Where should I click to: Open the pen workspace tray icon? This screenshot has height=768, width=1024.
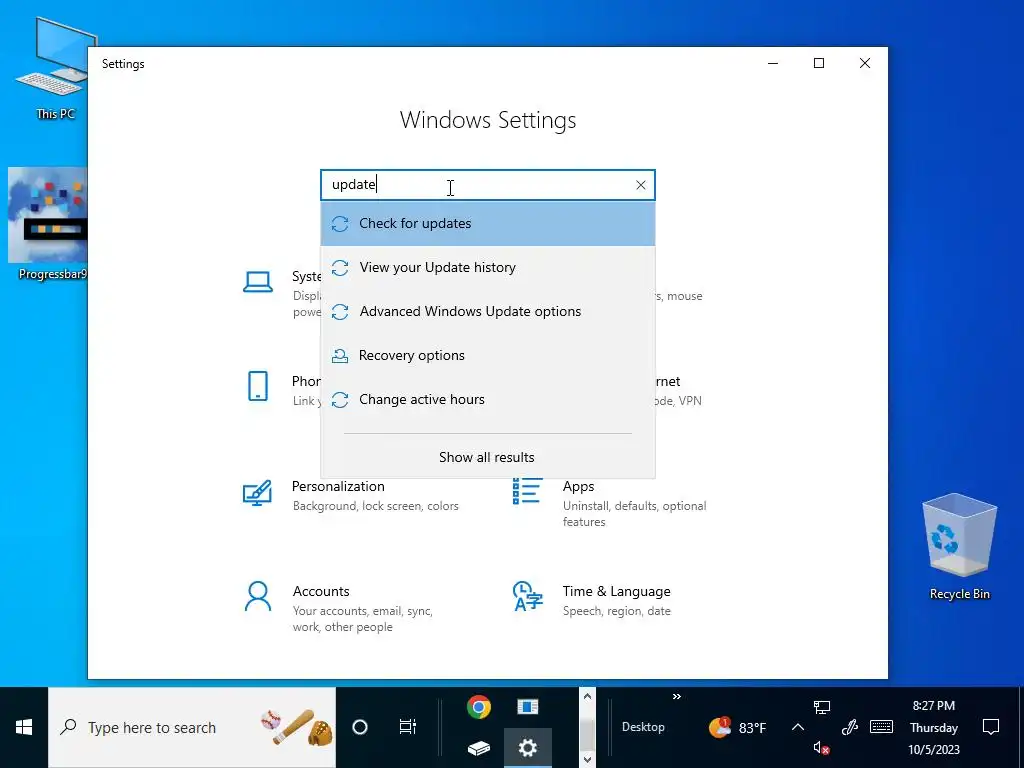pos(850,727)
